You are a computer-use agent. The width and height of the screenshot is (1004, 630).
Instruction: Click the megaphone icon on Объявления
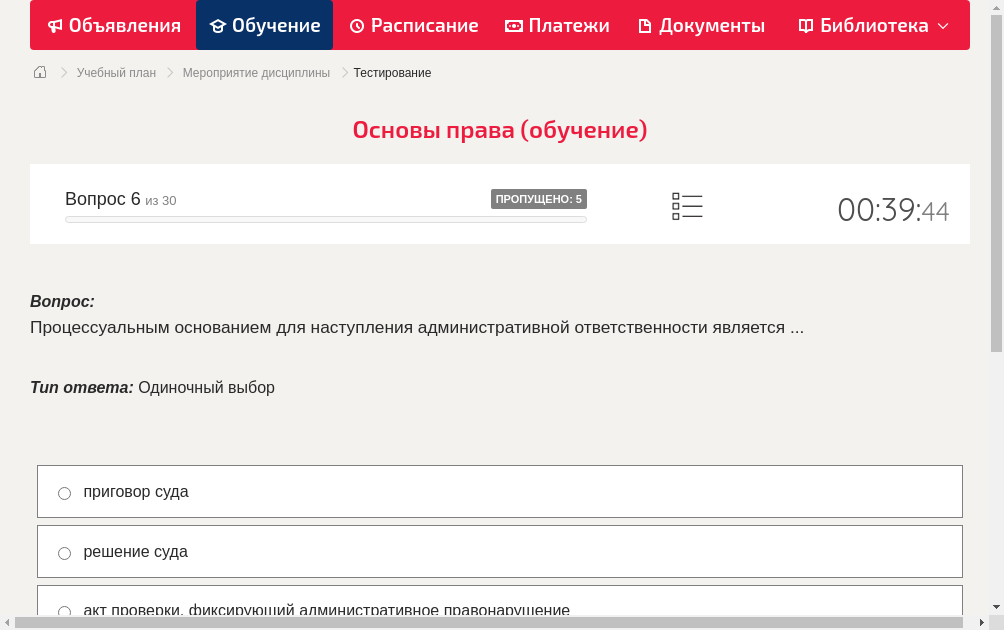55,25
